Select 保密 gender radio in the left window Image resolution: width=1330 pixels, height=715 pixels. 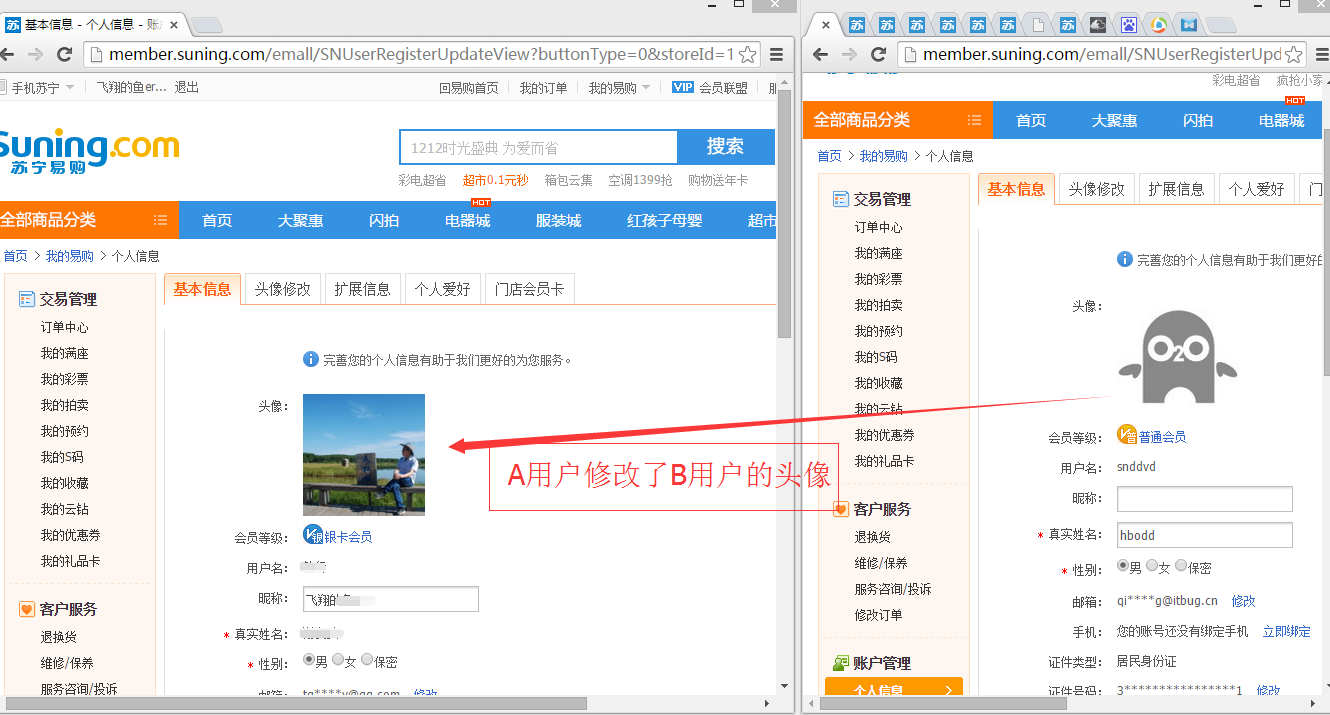click(x=366, y=660)
